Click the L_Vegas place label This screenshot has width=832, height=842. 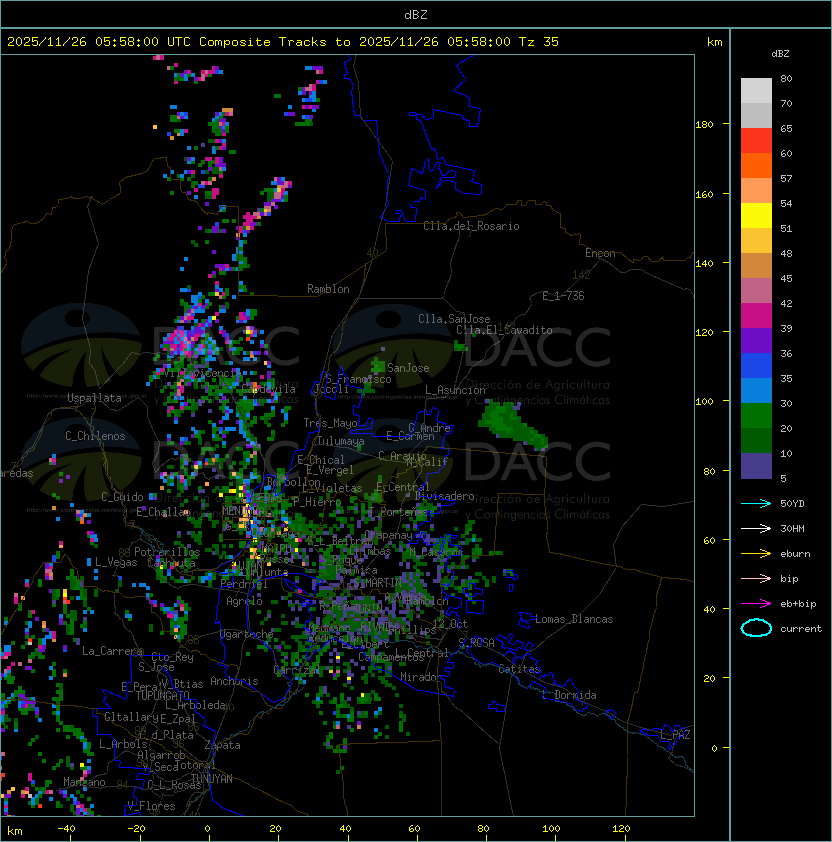116,562
